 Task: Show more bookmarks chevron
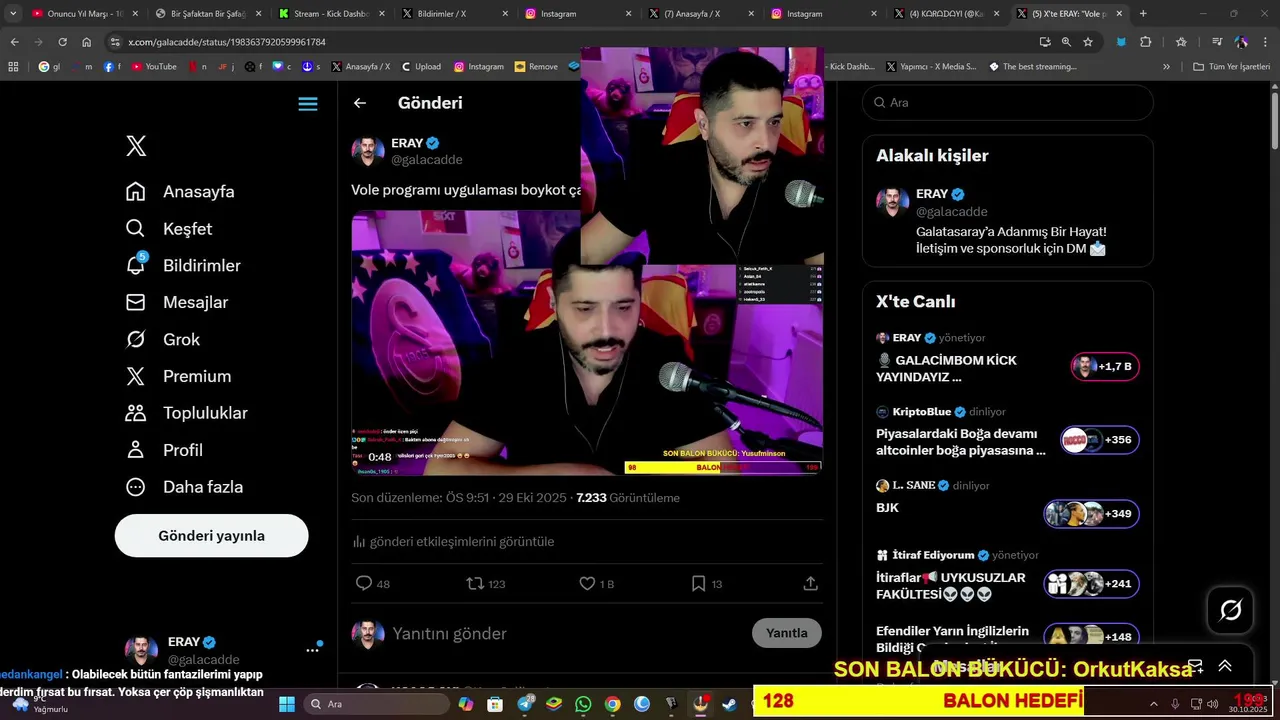click(1166, 67)
